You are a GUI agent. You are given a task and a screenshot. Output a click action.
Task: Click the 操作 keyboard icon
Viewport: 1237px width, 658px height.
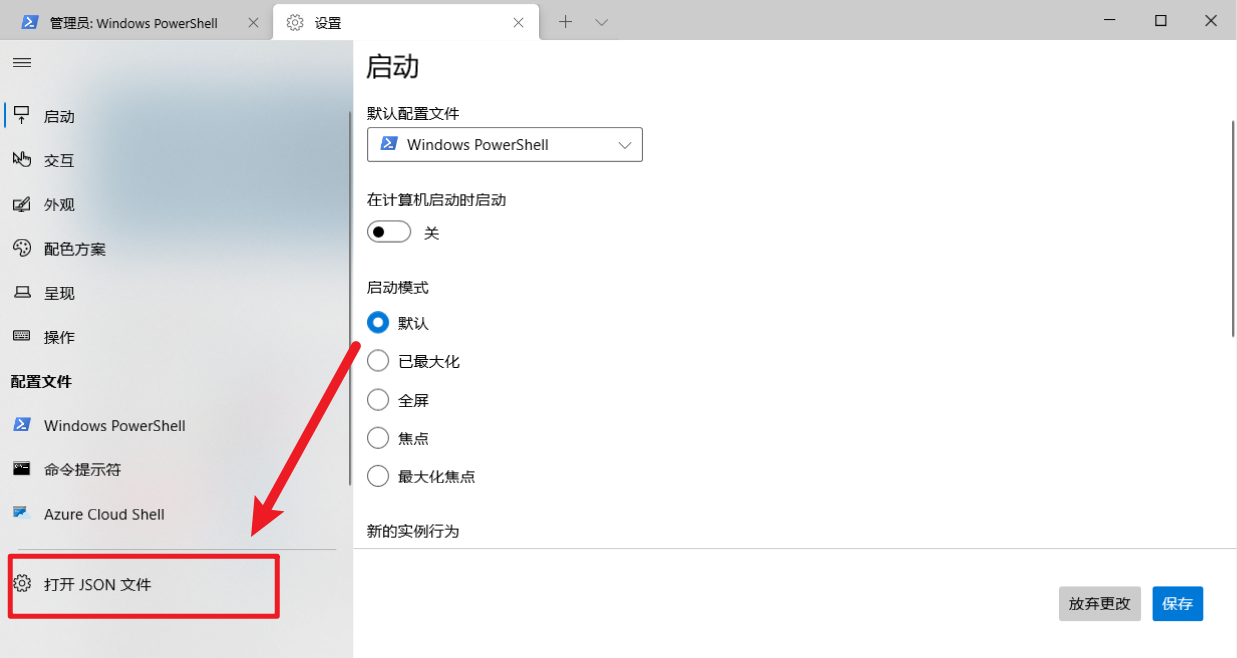21,337
